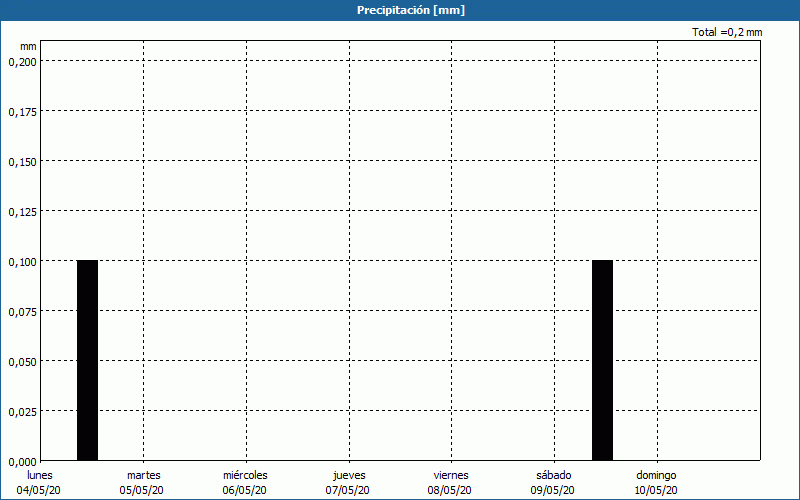Click the martes day label
800x500 pixels.
coord(144,475)
